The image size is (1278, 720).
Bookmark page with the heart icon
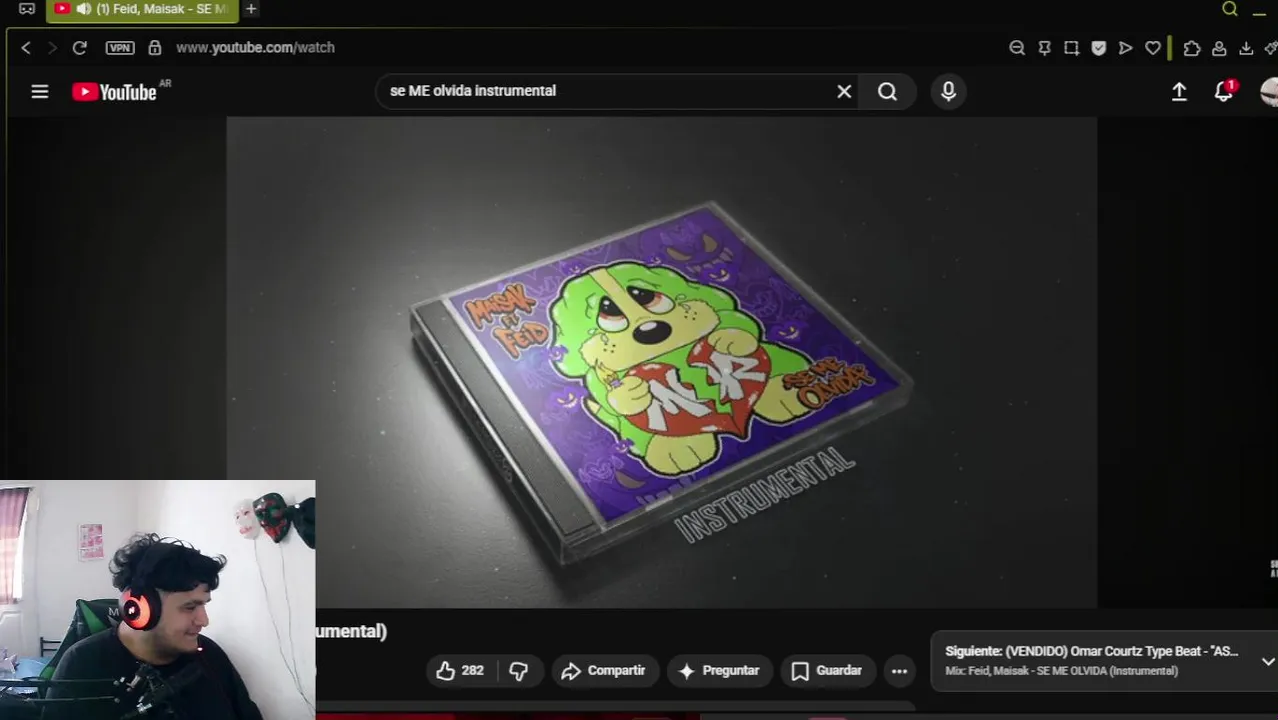pos(1153,47)
